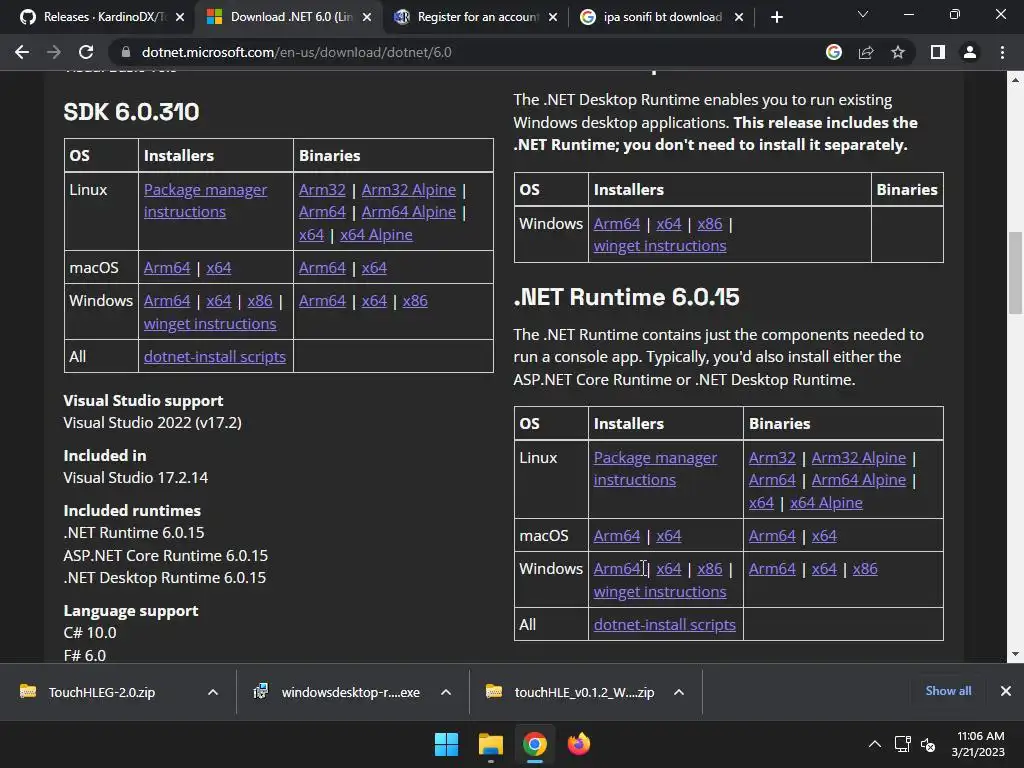The width and height of the screenshot is (1024, 768).
Task: Open the Chrome profile menu
Action: (970, 52)
